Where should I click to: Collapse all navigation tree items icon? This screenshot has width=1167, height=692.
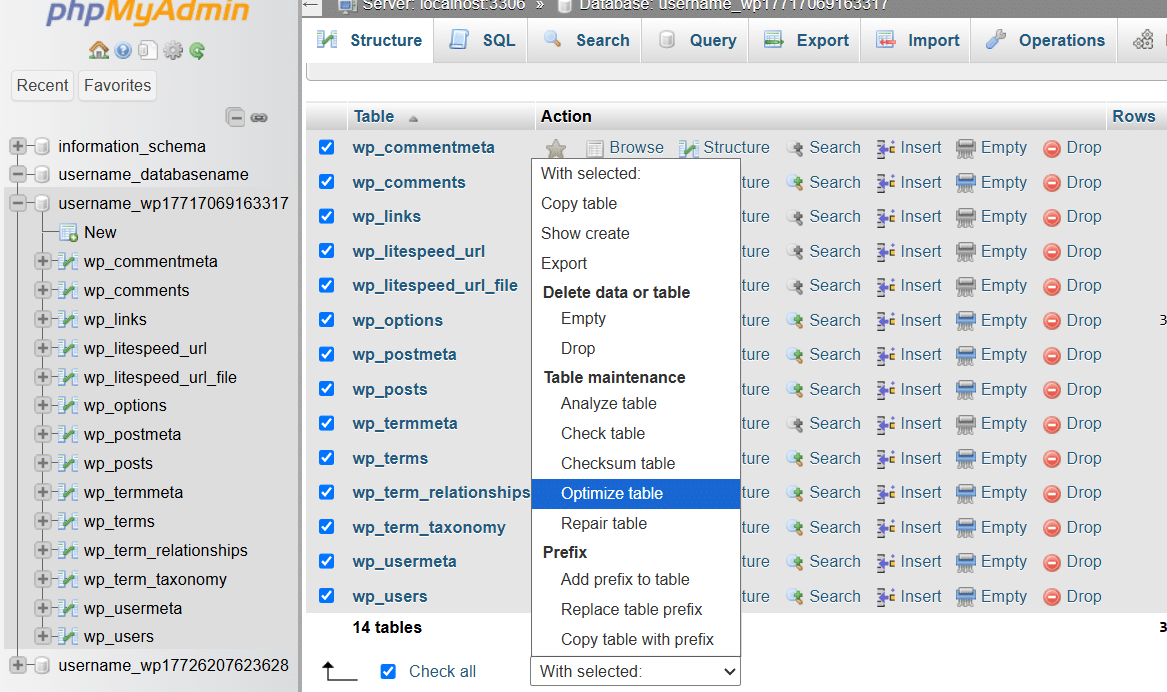(x=235, y=118)
